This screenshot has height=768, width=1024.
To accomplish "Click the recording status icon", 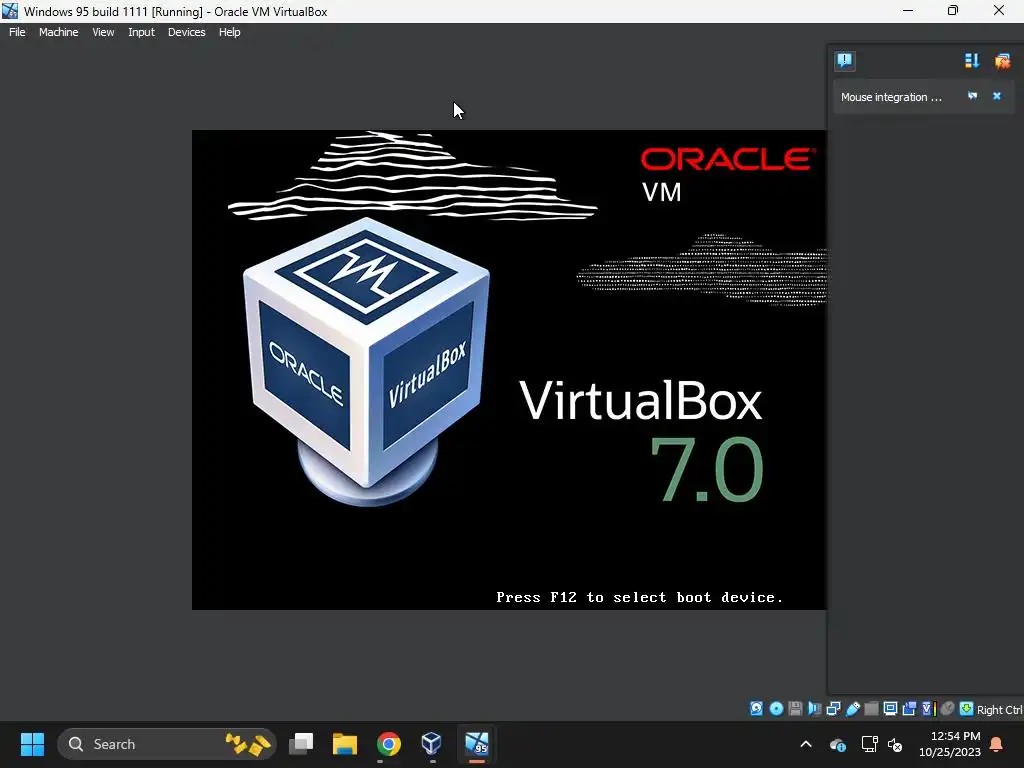I will [909, 709].
